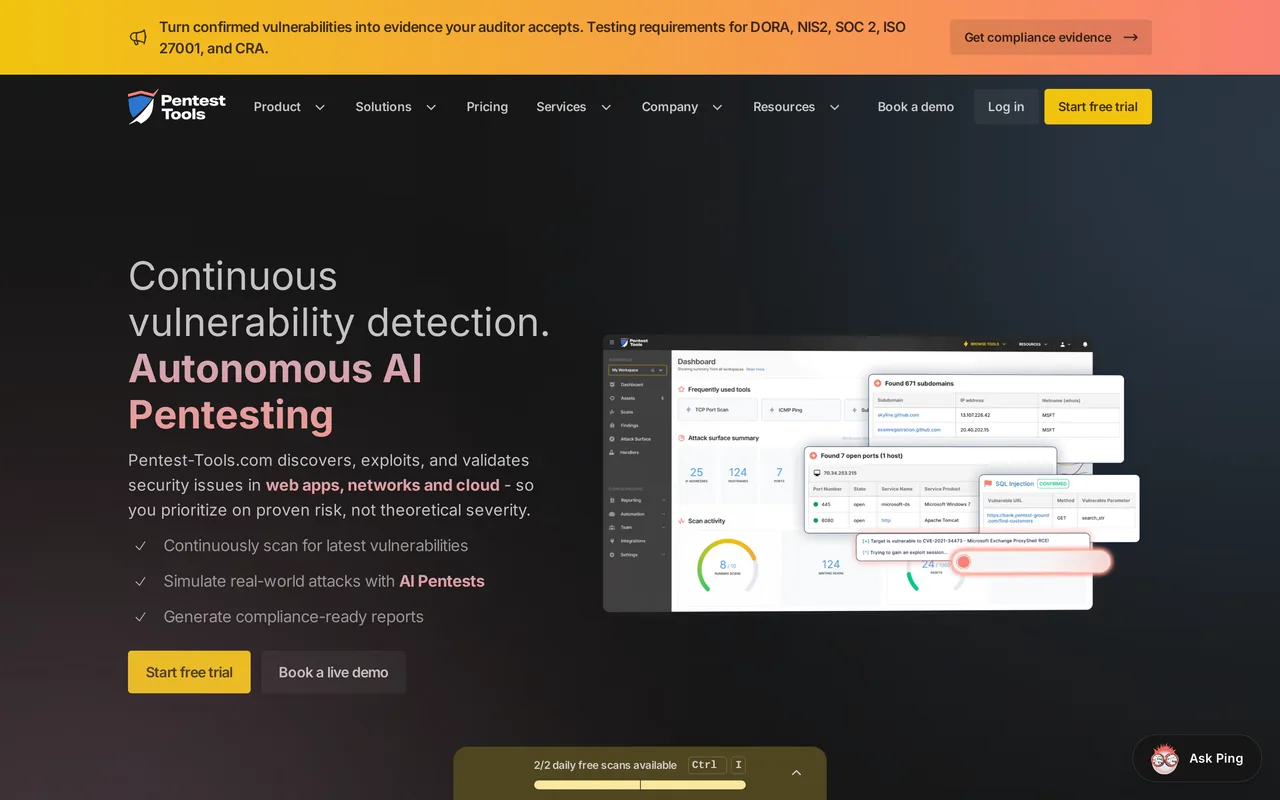Screen dimensions: 1280x800
Task: Open the Ask Ping chat button
Action: [1197, 758]
